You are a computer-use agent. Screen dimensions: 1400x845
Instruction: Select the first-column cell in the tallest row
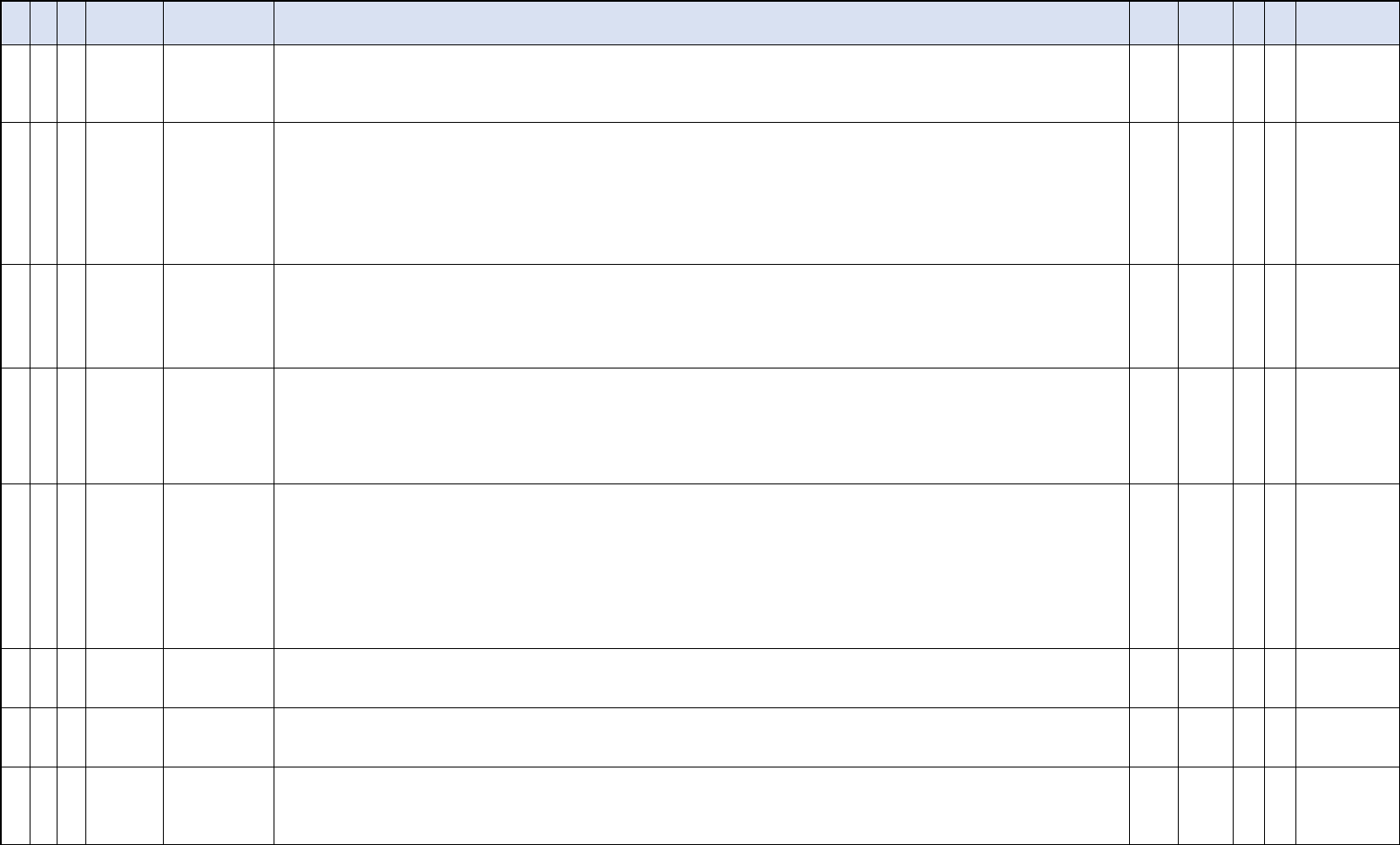(16, 566)
